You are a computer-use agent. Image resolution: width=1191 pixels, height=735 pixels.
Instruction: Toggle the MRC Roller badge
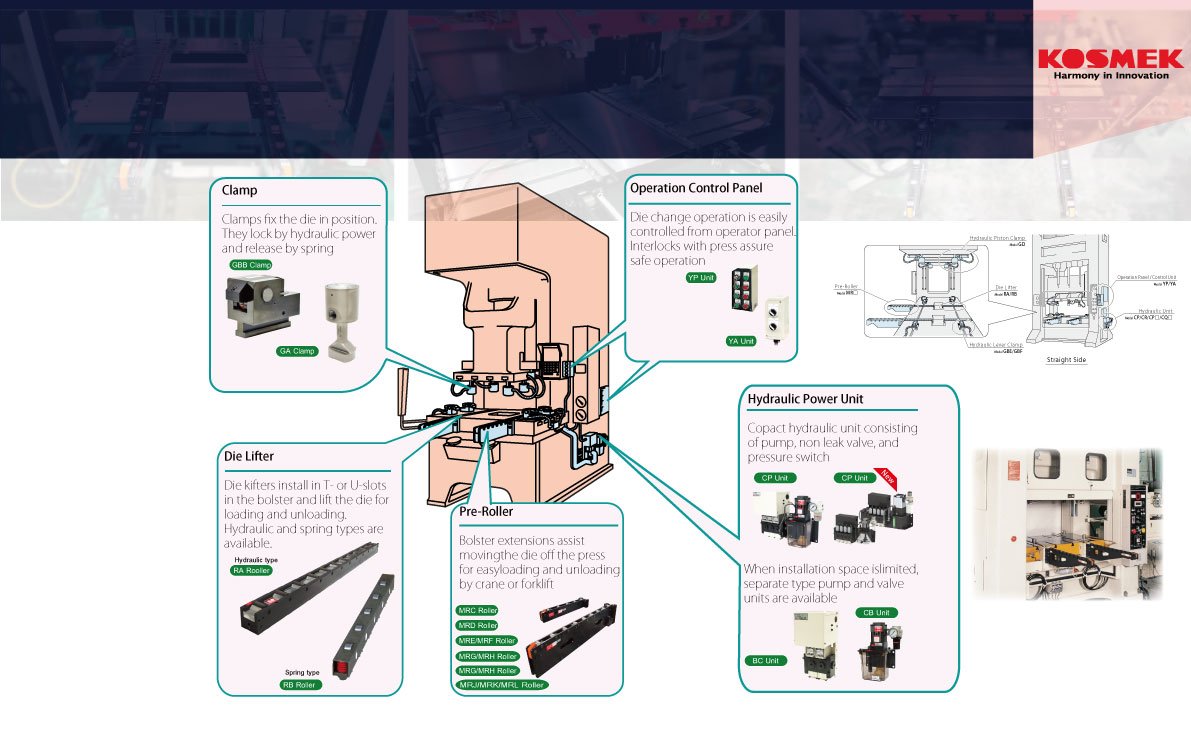(476, 609)
